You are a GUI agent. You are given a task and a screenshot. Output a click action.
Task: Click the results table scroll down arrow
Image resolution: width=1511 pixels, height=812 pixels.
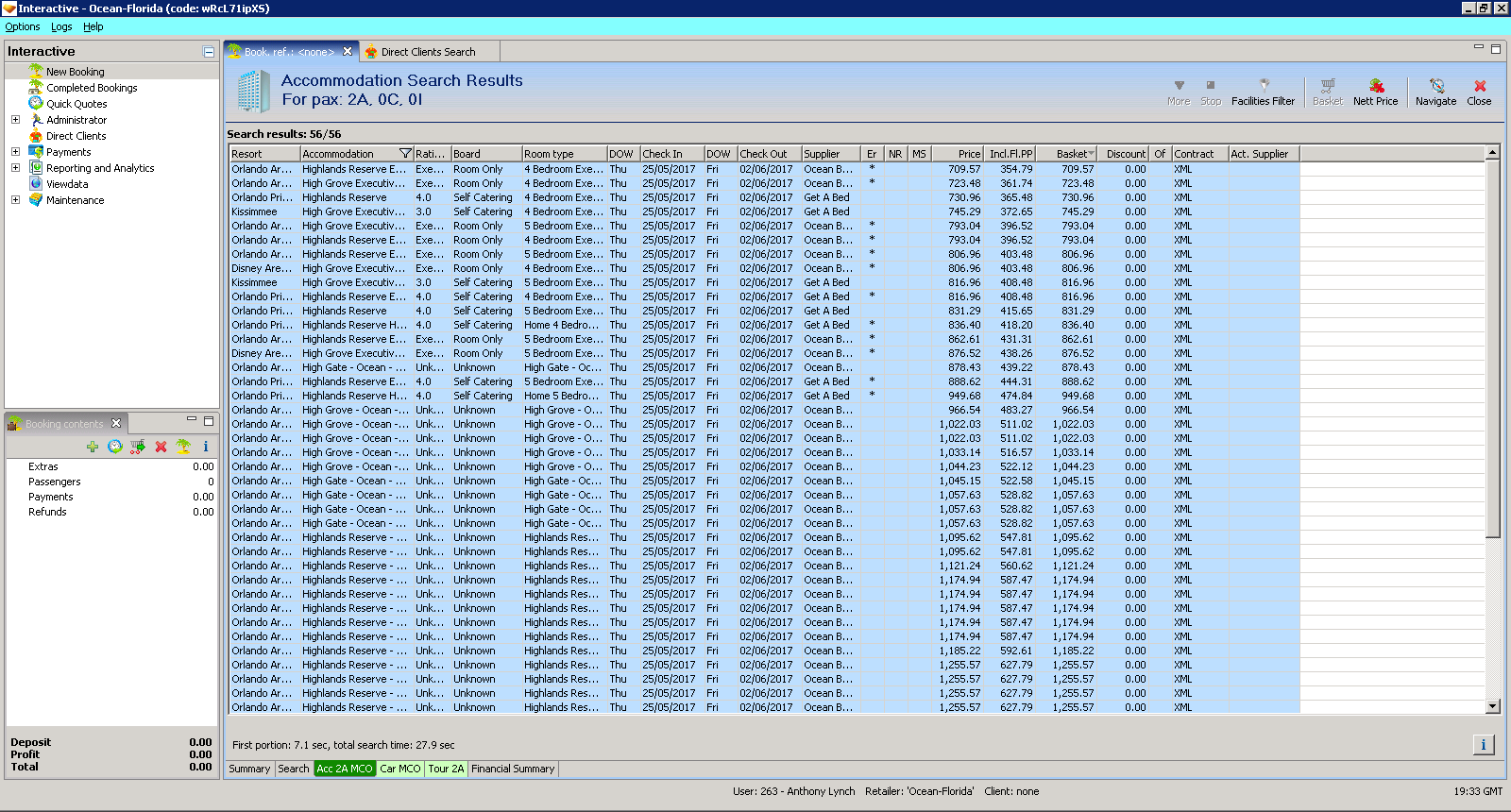coord(1493,706)
